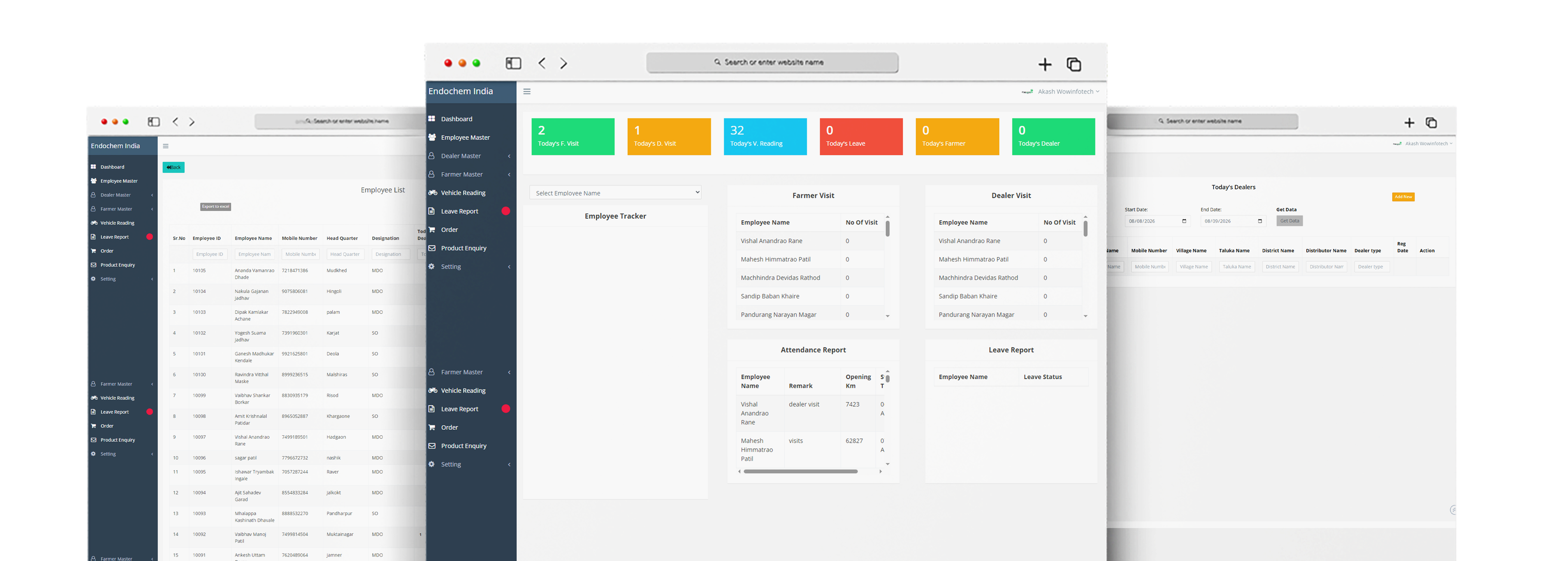Toggle the browser sidebar icon in the Employee List window
This screenshot has width=1568, height=561.
154,122
